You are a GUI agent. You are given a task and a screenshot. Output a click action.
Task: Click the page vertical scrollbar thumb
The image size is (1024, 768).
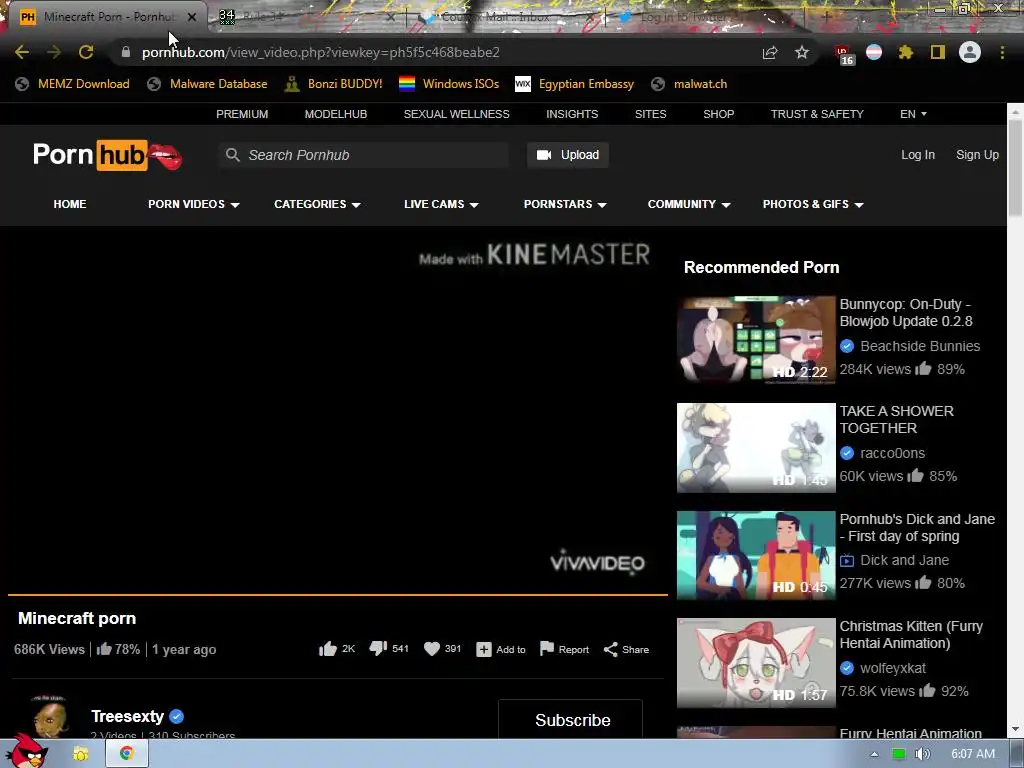pos(1015,167)
